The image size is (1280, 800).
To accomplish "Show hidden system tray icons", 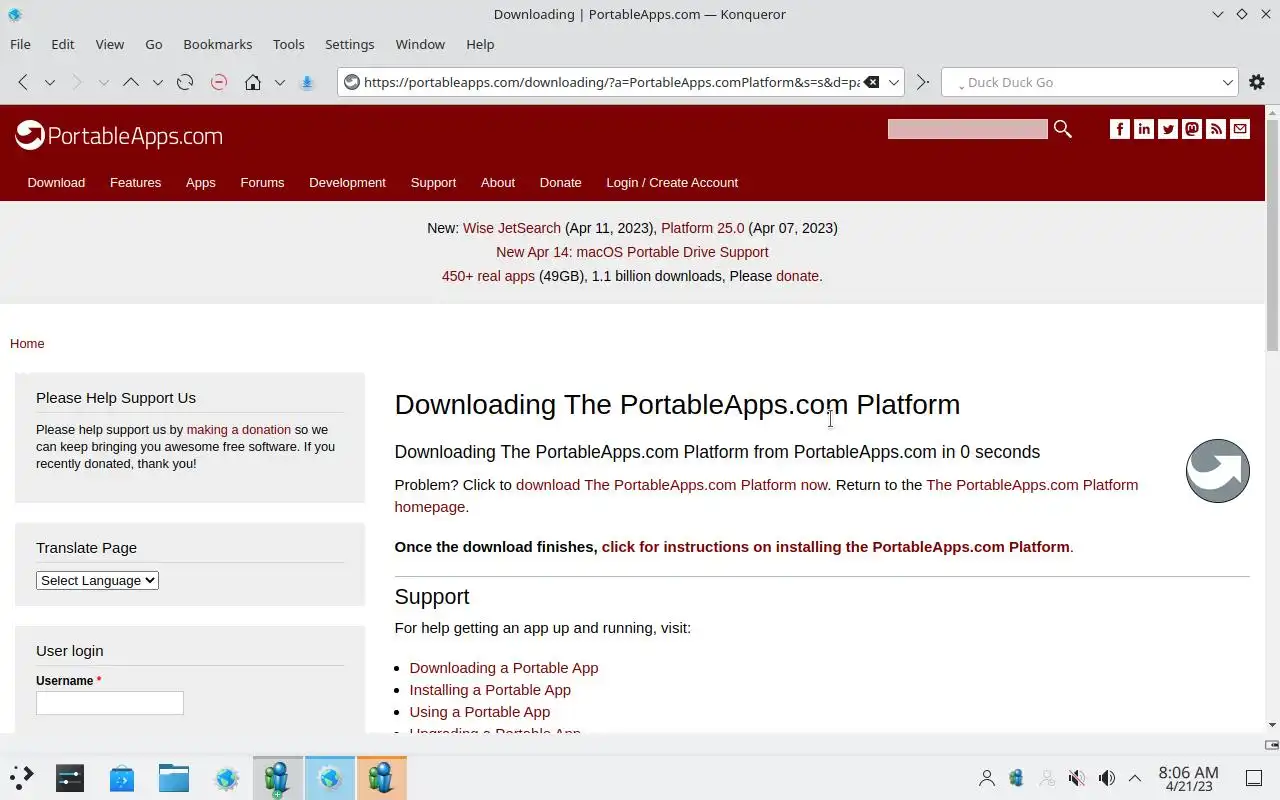I will [1135, 778].
